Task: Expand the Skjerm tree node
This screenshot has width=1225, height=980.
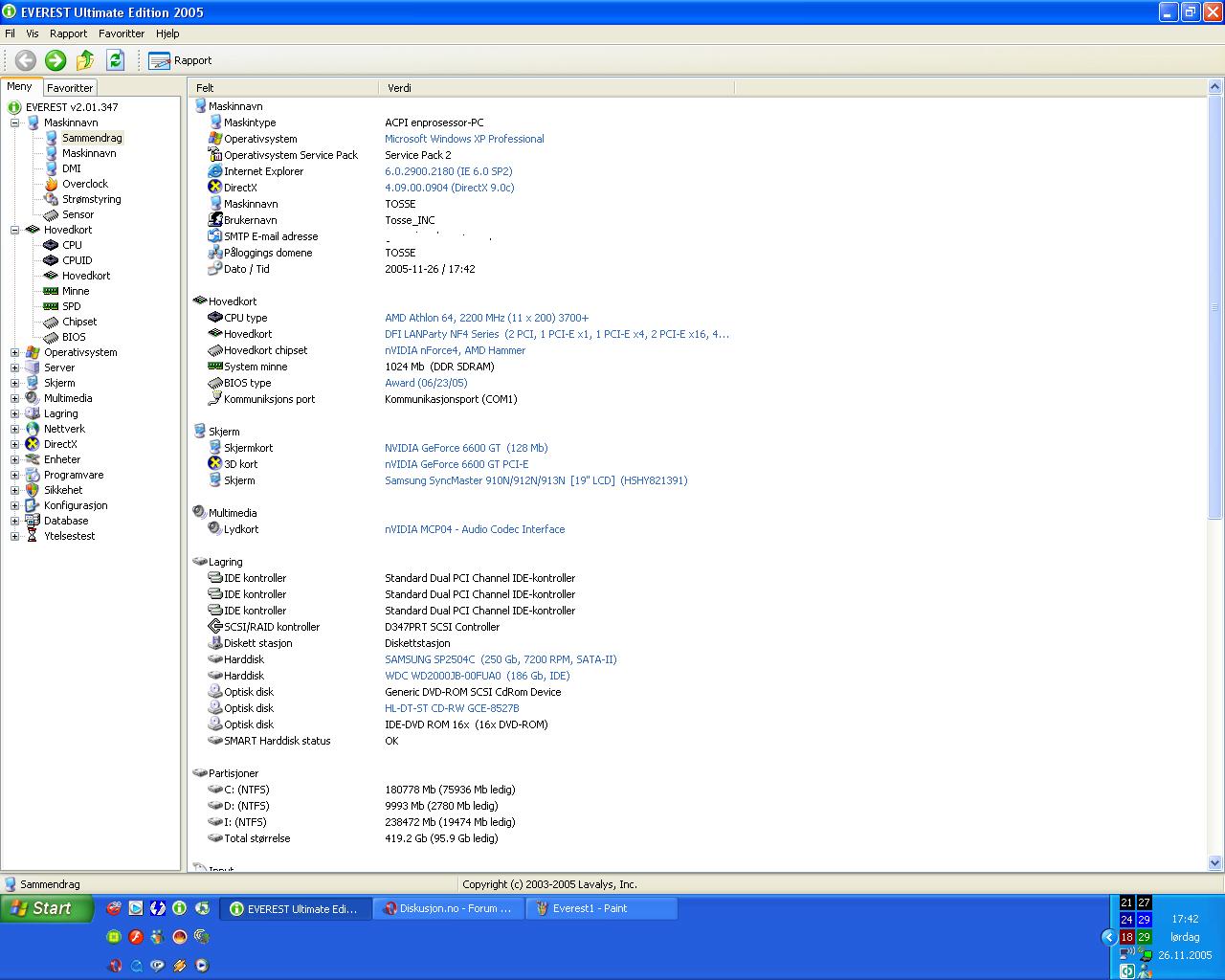Action: coord(14,383)
